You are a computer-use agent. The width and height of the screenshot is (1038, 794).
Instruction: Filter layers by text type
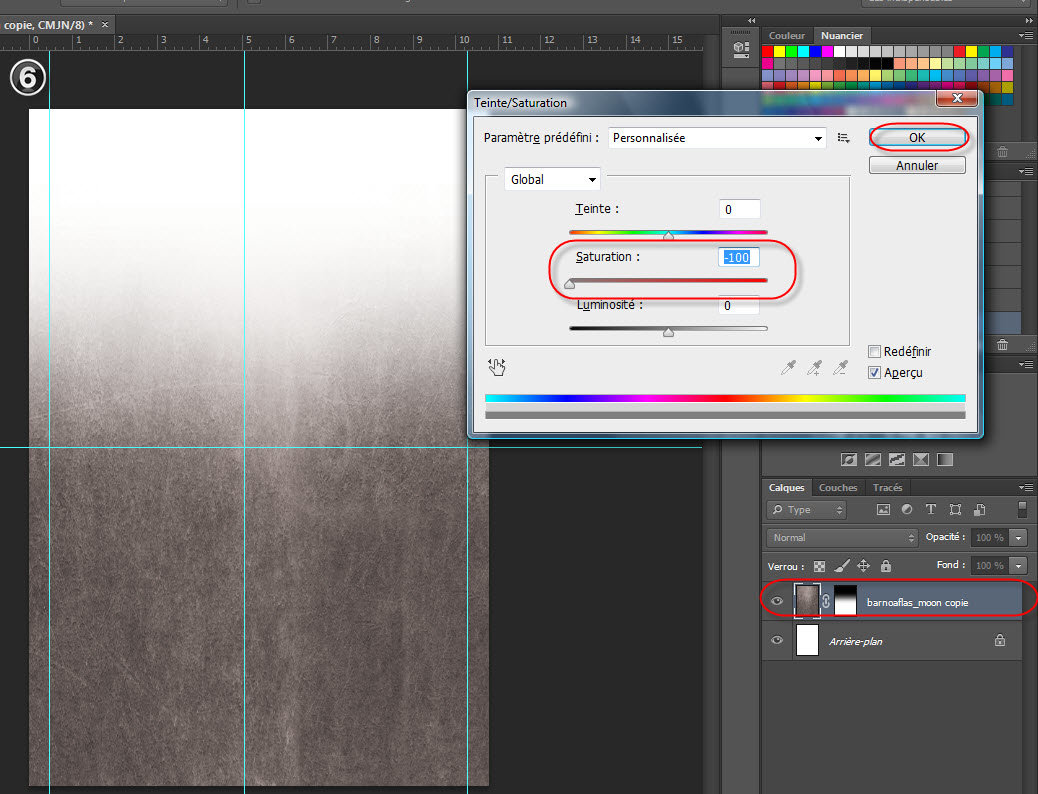[931, 510]
